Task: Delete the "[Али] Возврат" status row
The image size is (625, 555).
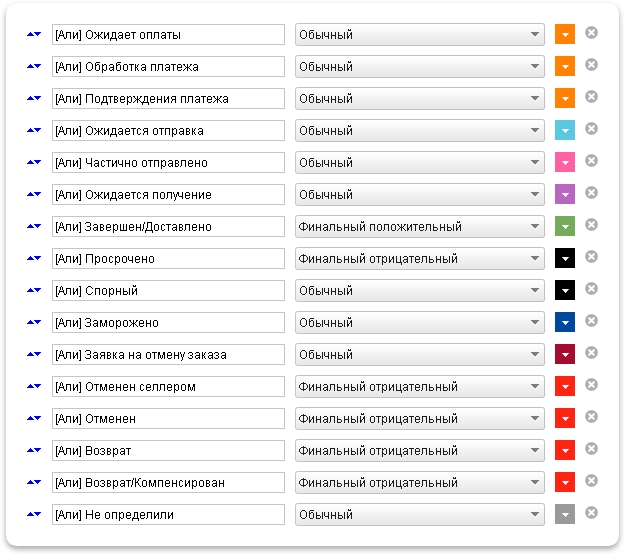Action: (591, 449)
